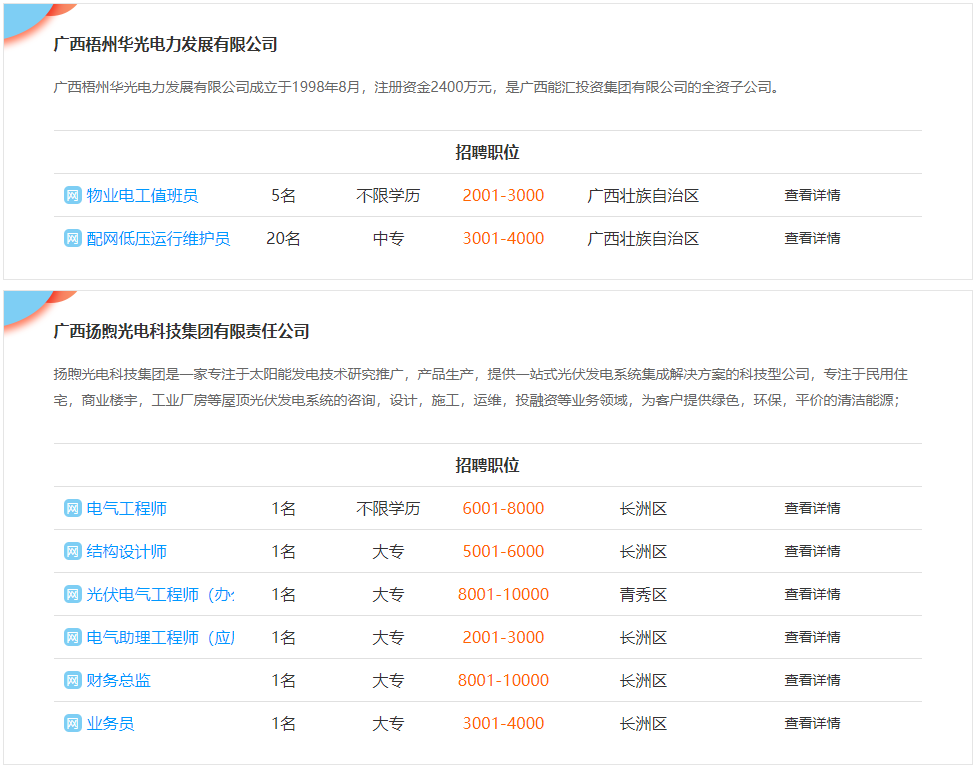
Task: Open the 配网低压运行维护员 job link
Action: pos(158,239)
